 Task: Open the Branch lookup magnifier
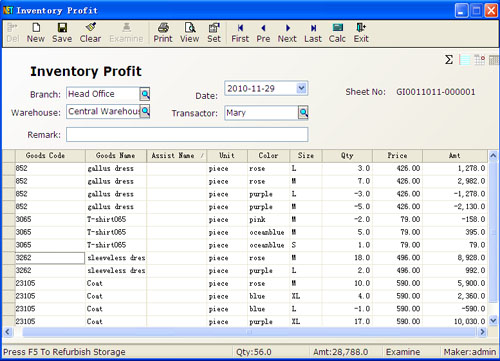(145, 94)
